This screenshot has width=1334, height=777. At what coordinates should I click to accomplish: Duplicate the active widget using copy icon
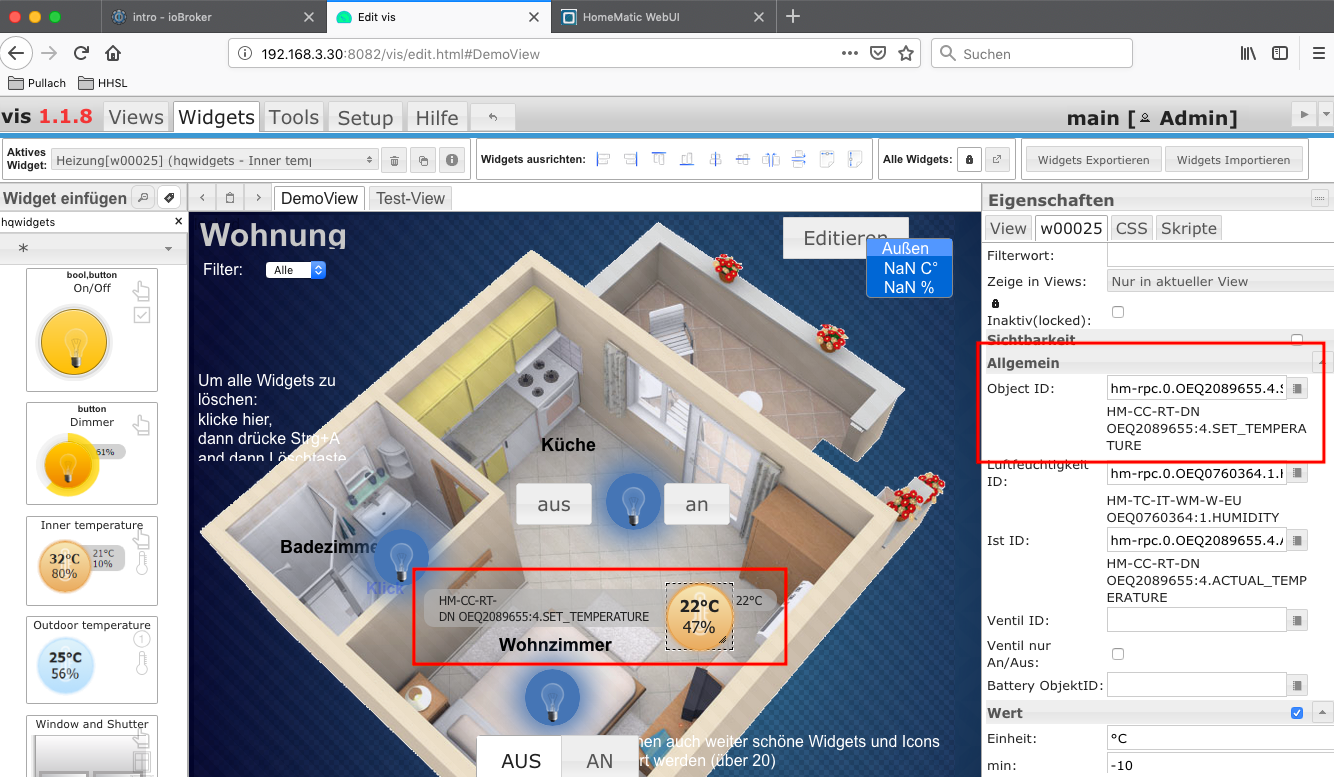click(x=423, y=160)
